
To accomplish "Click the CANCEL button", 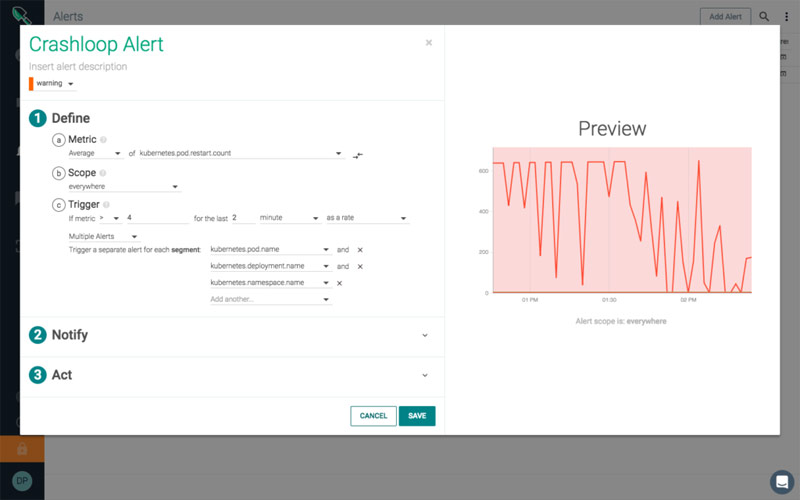I will [x=373, y=416].
